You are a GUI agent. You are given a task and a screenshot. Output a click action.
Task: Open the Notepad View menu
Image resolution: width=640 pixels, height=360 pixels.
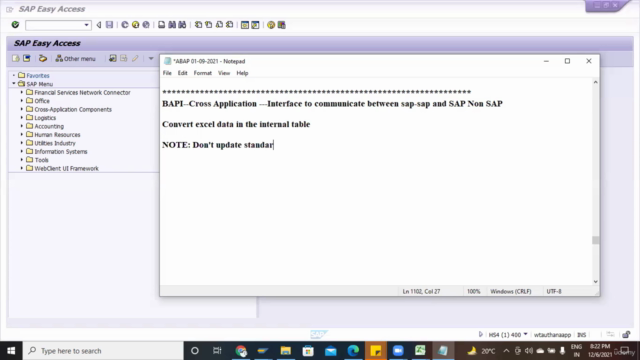pos(224,73)
